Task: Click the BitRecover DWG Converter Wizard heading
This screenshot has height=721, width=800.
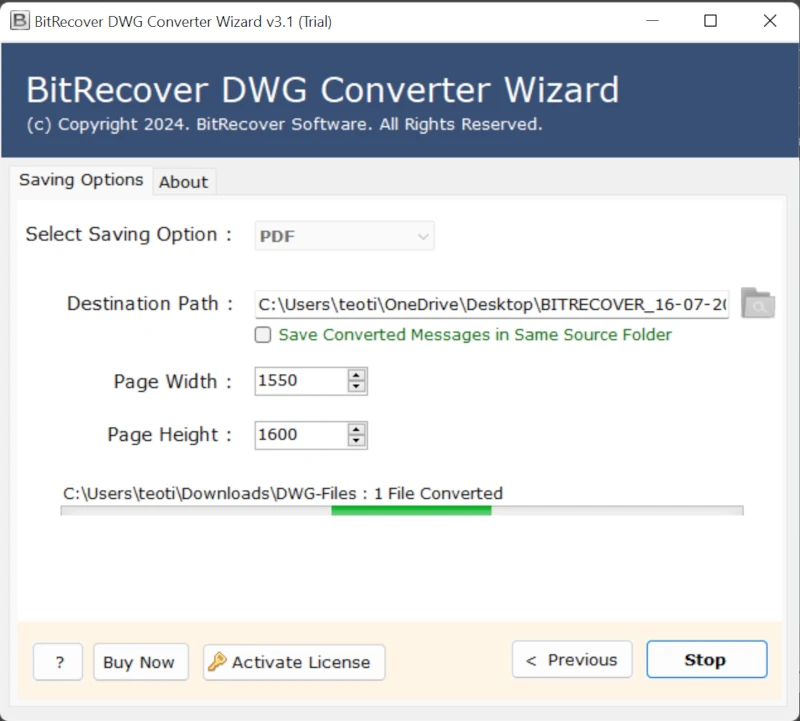Action: pyautogui.click(x=322, y=90)
